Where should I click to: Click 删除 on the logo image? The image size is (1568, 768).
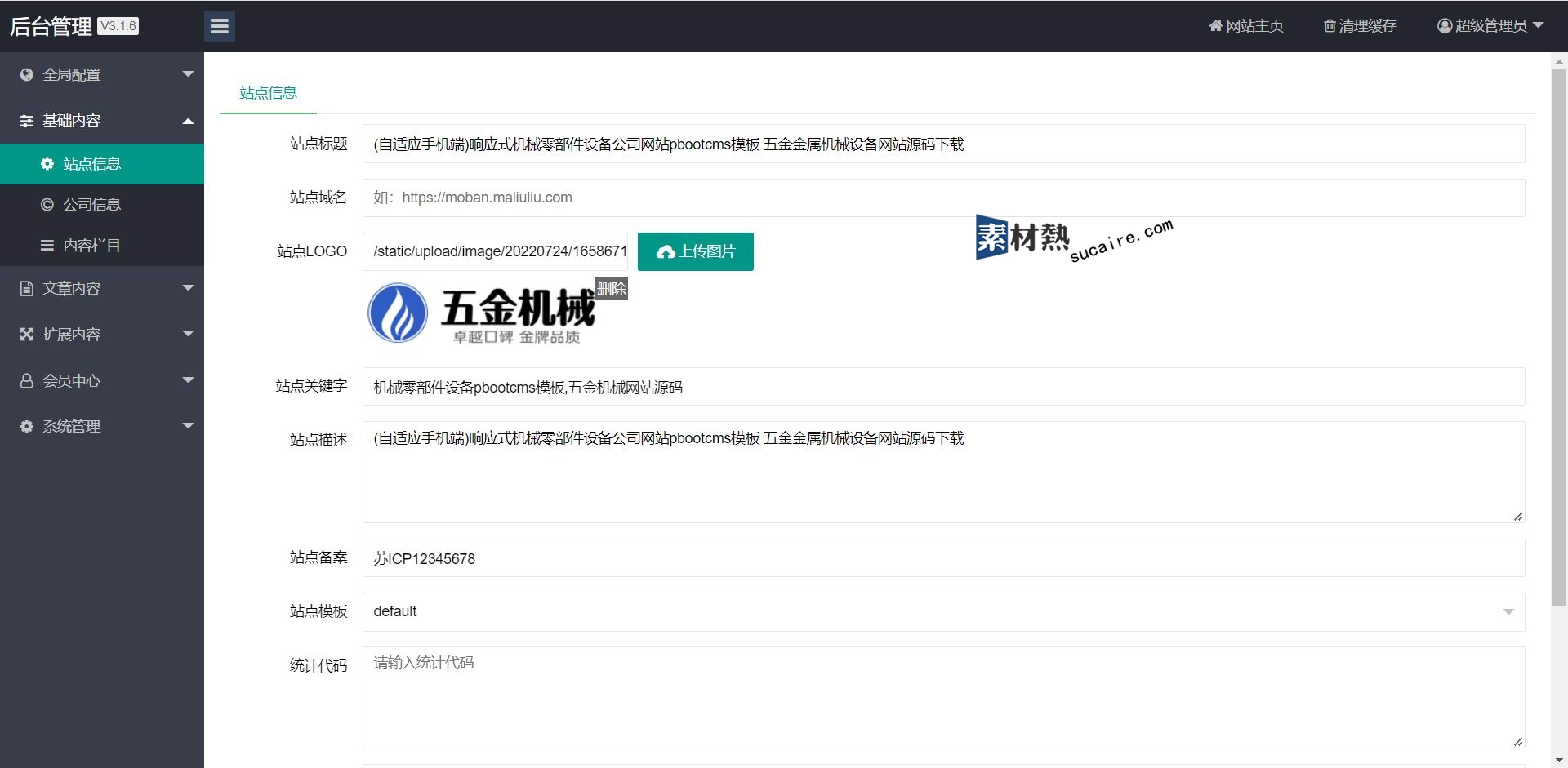(611, 288)
